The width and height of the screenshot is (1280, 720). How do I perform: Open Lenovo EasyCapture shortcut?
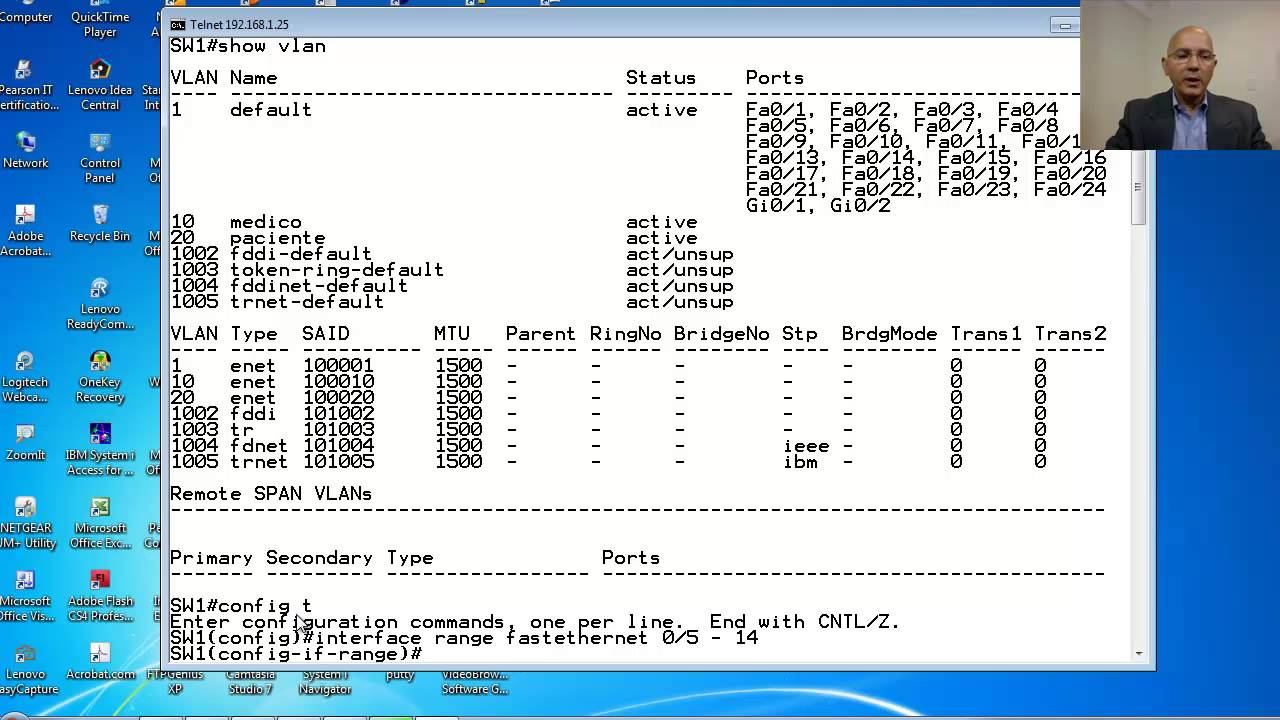[x=26, y=668]
